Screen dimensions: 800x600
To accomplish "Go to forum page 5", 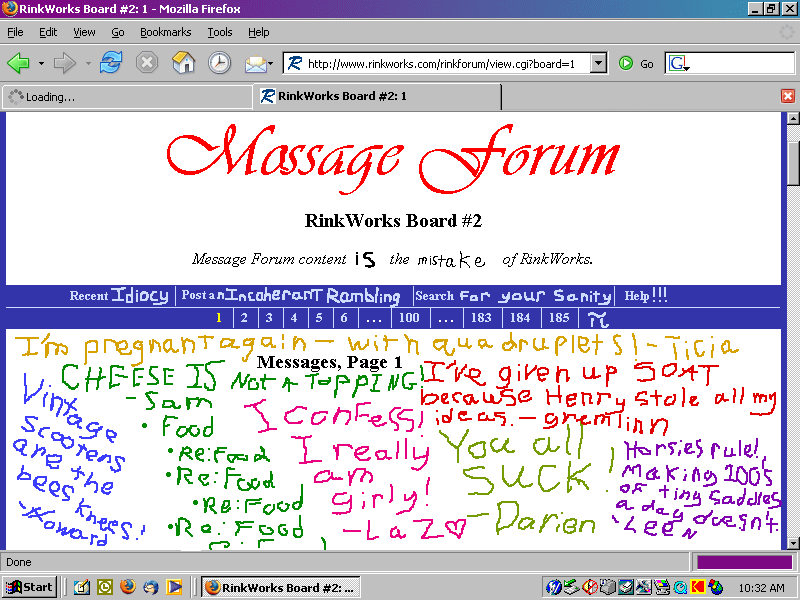I will click(319, 318).
